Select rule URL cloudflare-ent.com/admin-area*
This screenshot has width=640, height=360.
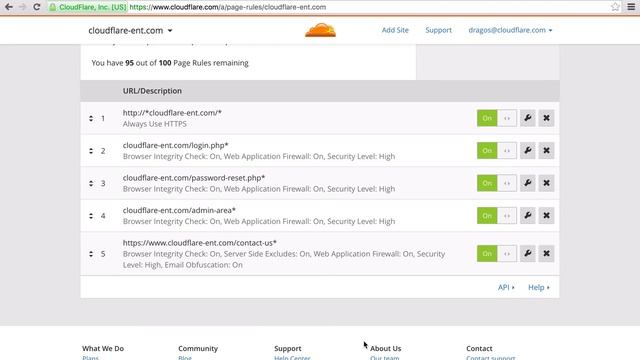click(x=179, y=210)
